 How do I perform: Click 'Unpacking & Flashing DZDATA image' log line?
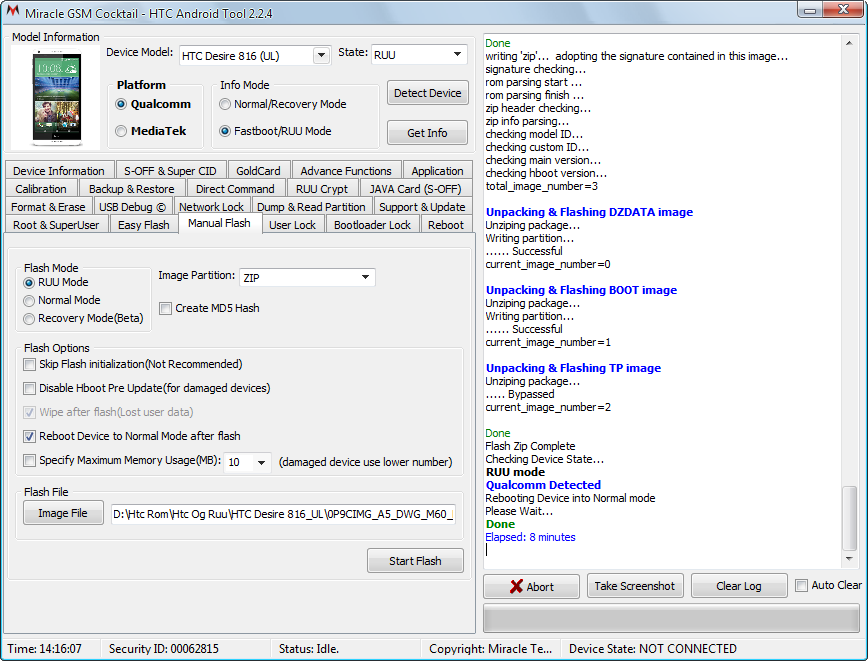tap(589, 212)
